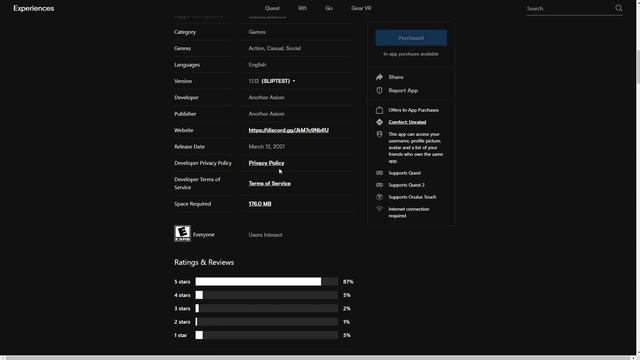Click the Supports Oculus Touch controller icon
Image resolution: width=640 pixels, height=360 pixels.
click(379, 197)
